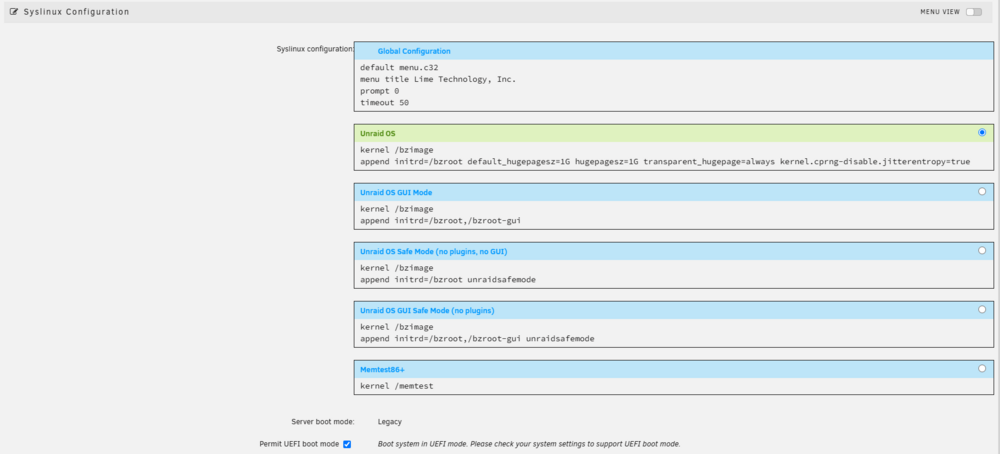Click Unraid OS Safe Mode header label
Image resolution: width=1000 pixels, height=454 pixels.
coord(434,252)
